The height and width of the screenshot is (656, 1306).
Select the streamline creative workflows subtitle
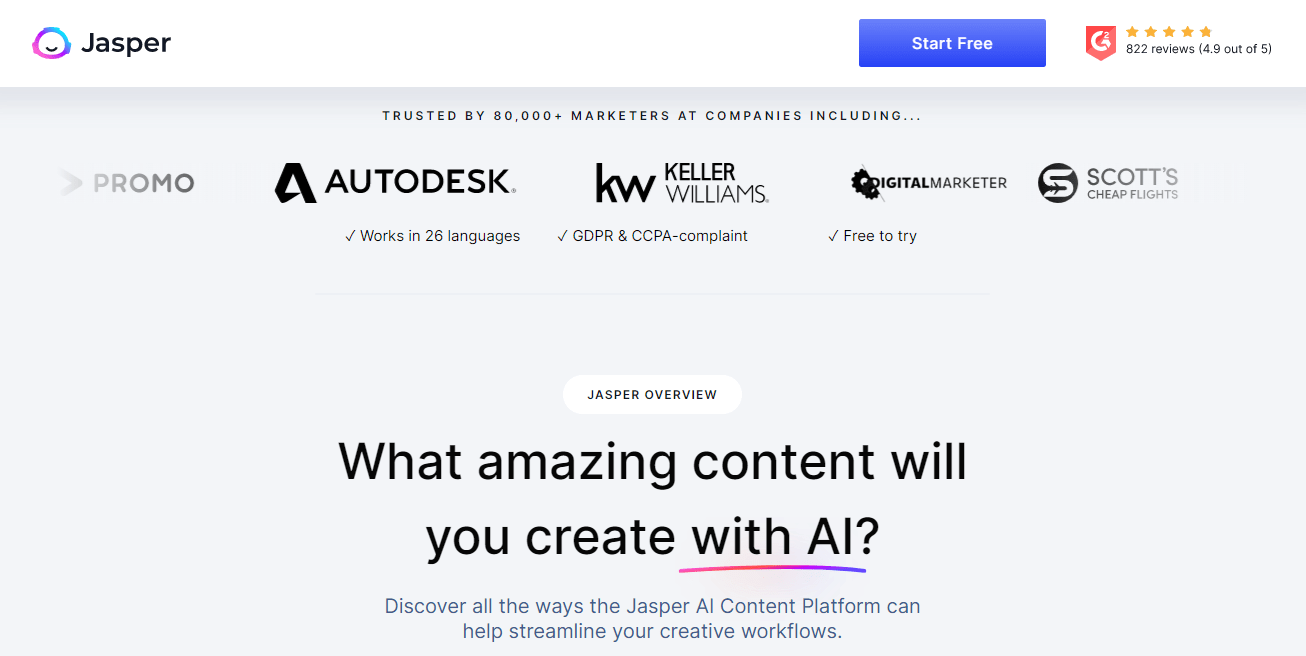click(x=652, y=618)
